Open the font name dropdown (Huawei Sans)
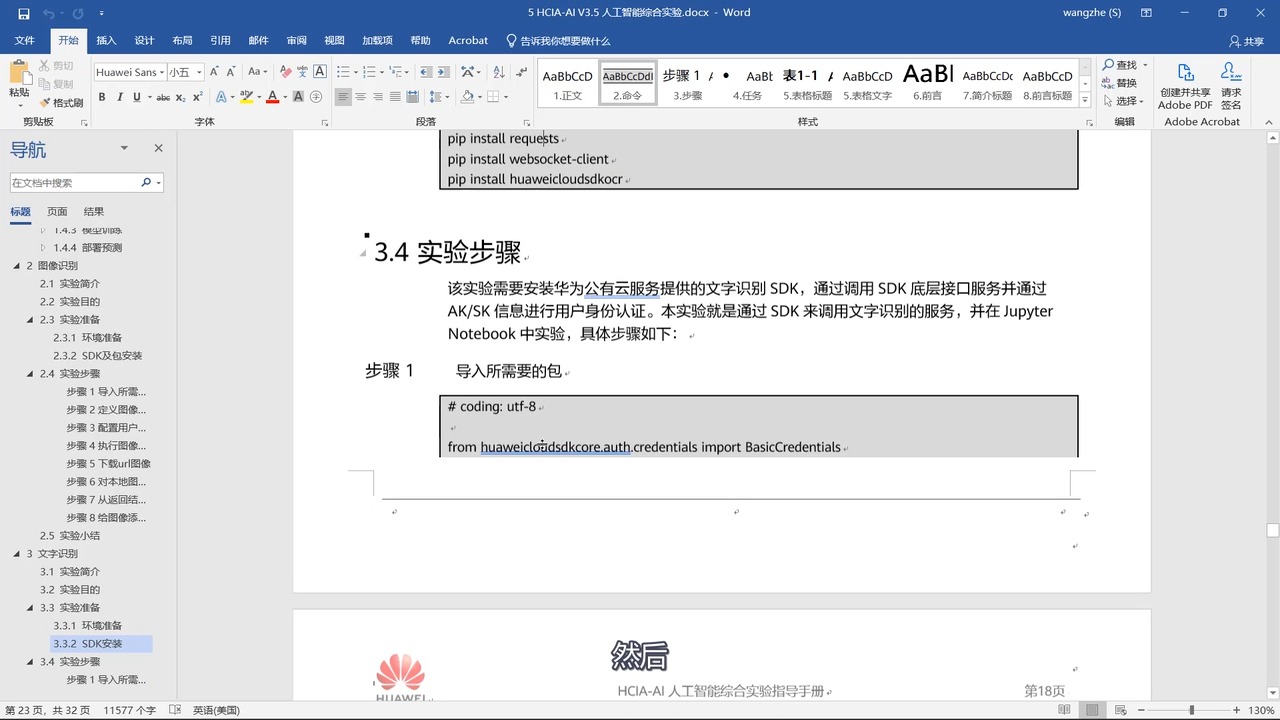 [x=161, y=72]
